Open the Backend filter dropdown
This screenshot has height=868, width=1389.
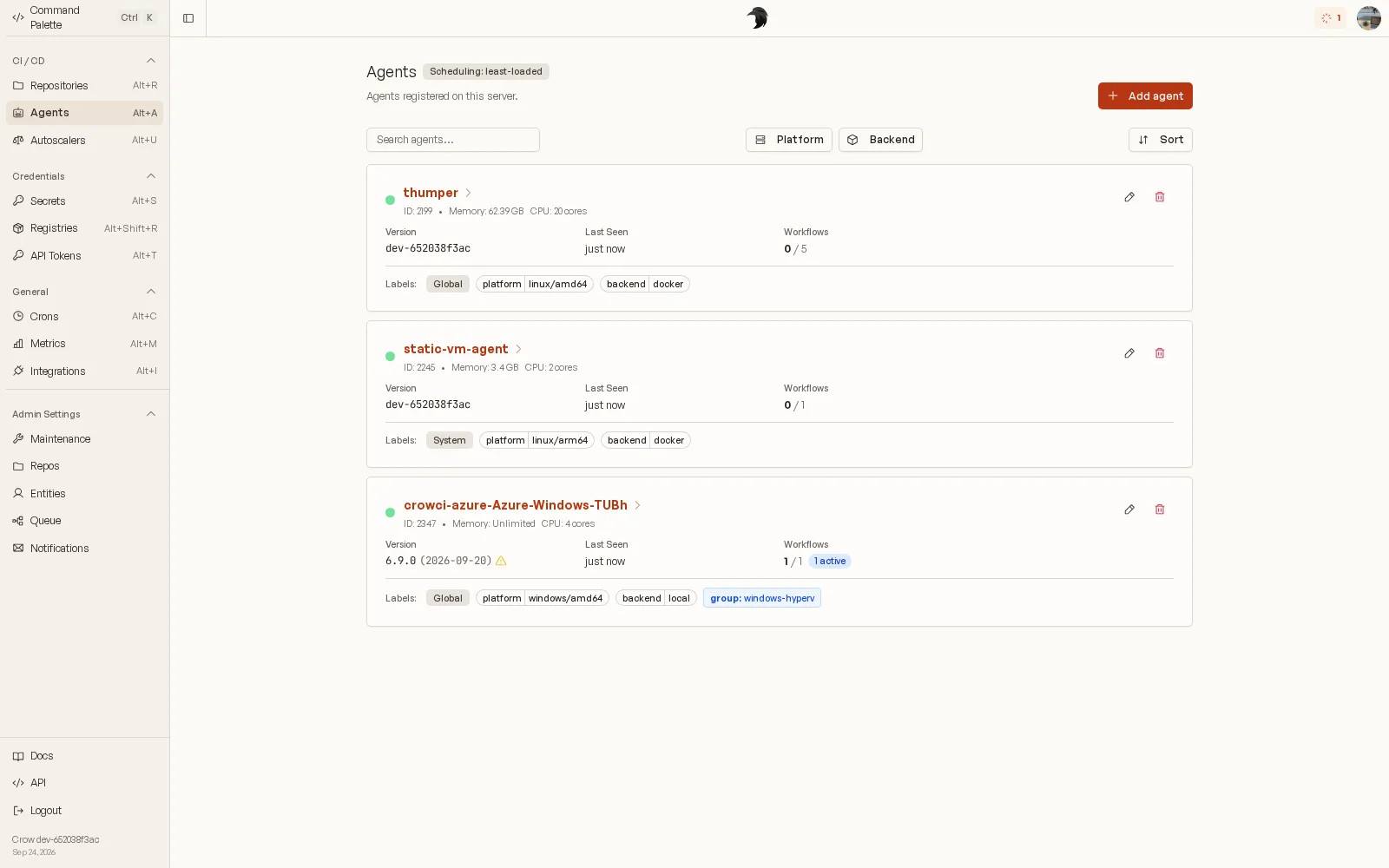click(880, 140)
